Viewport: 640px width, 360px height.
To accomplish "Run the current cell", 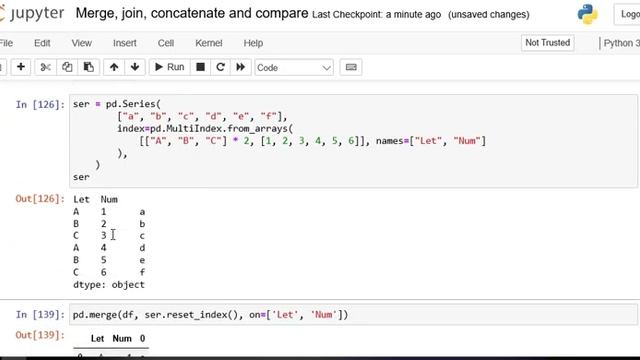I will [x=170, y=67].
